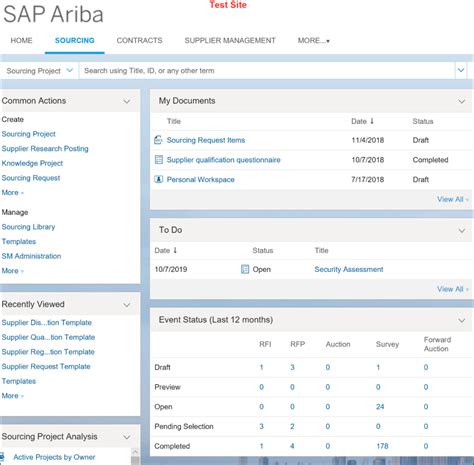Select the SOURCING tab

tap(75, 40)
